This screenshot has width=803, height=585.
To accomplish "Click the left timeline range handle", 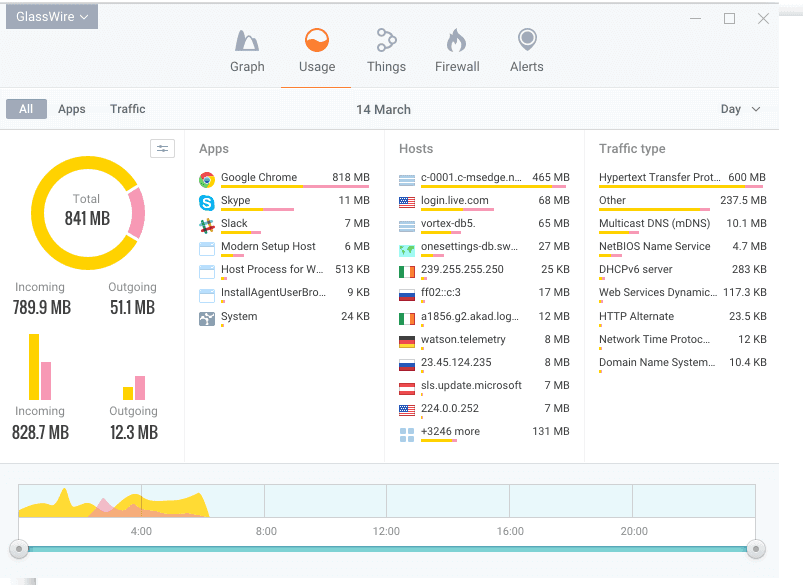I will pyautogui.click(x=19, y=549).
